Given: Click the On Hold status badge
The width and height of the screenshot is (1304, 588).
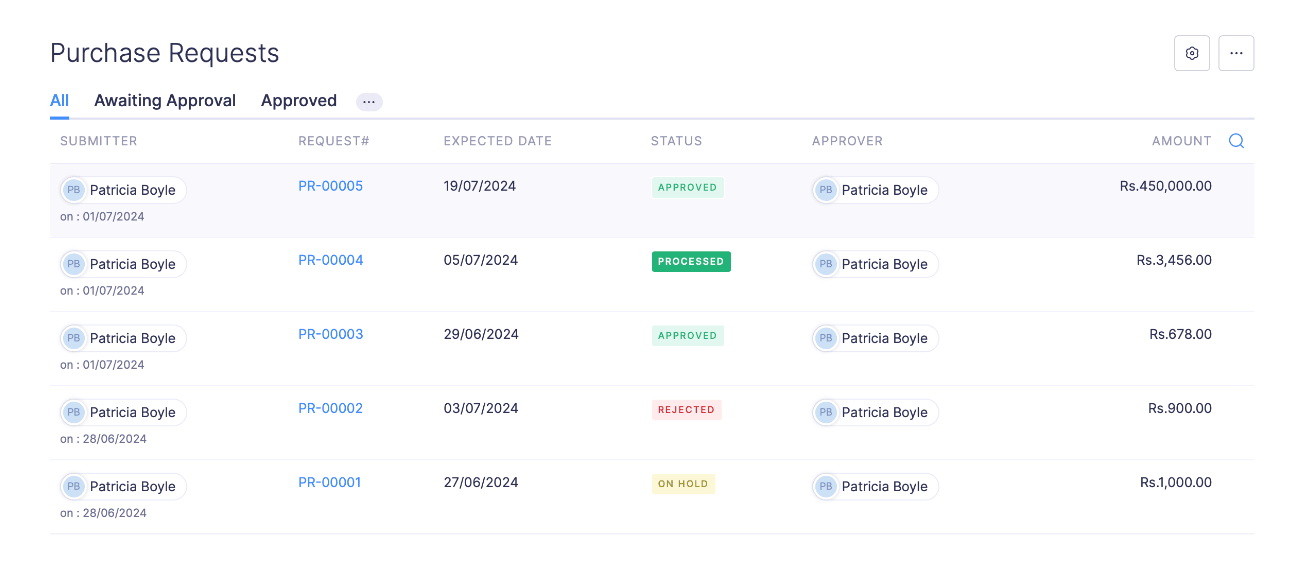Looking at the screenshot, I should [683, 484].
